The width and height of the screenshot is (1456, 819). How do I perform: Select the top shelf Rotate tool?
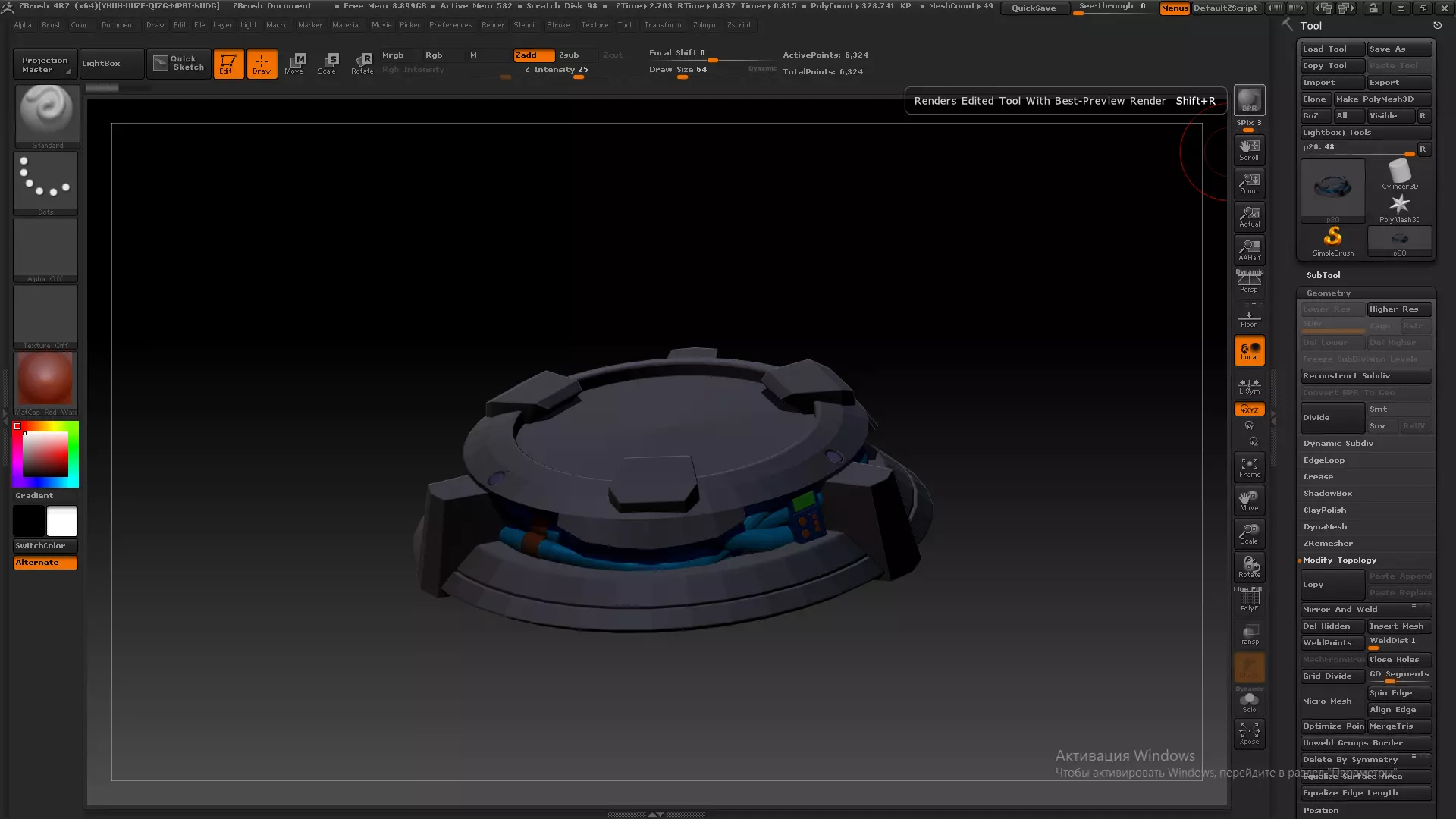coord(362,64)
